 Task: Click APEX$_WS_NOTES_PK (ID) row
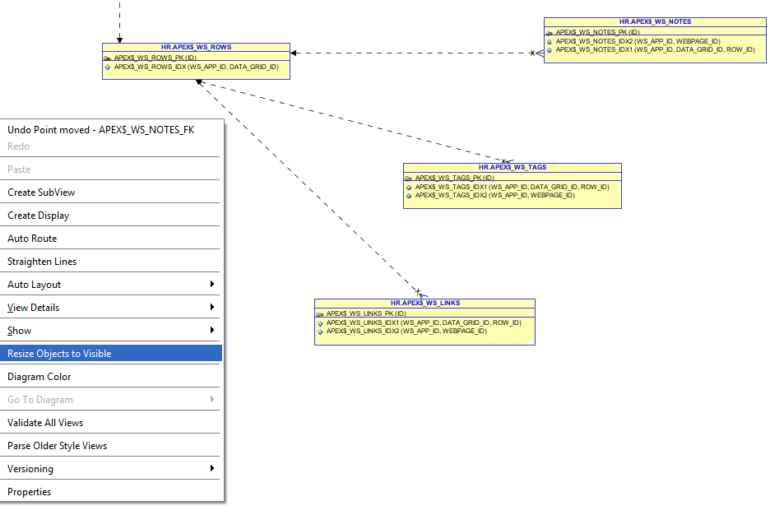click(598, 32)
